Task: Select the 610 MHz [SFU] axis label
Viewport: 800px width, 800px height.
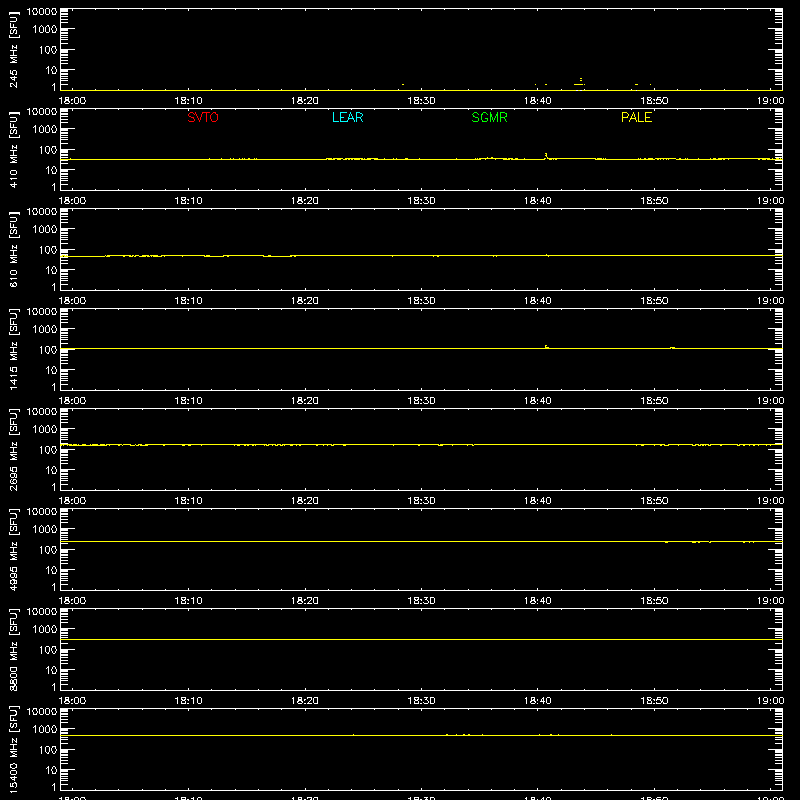Action: (x=13, y=249)
